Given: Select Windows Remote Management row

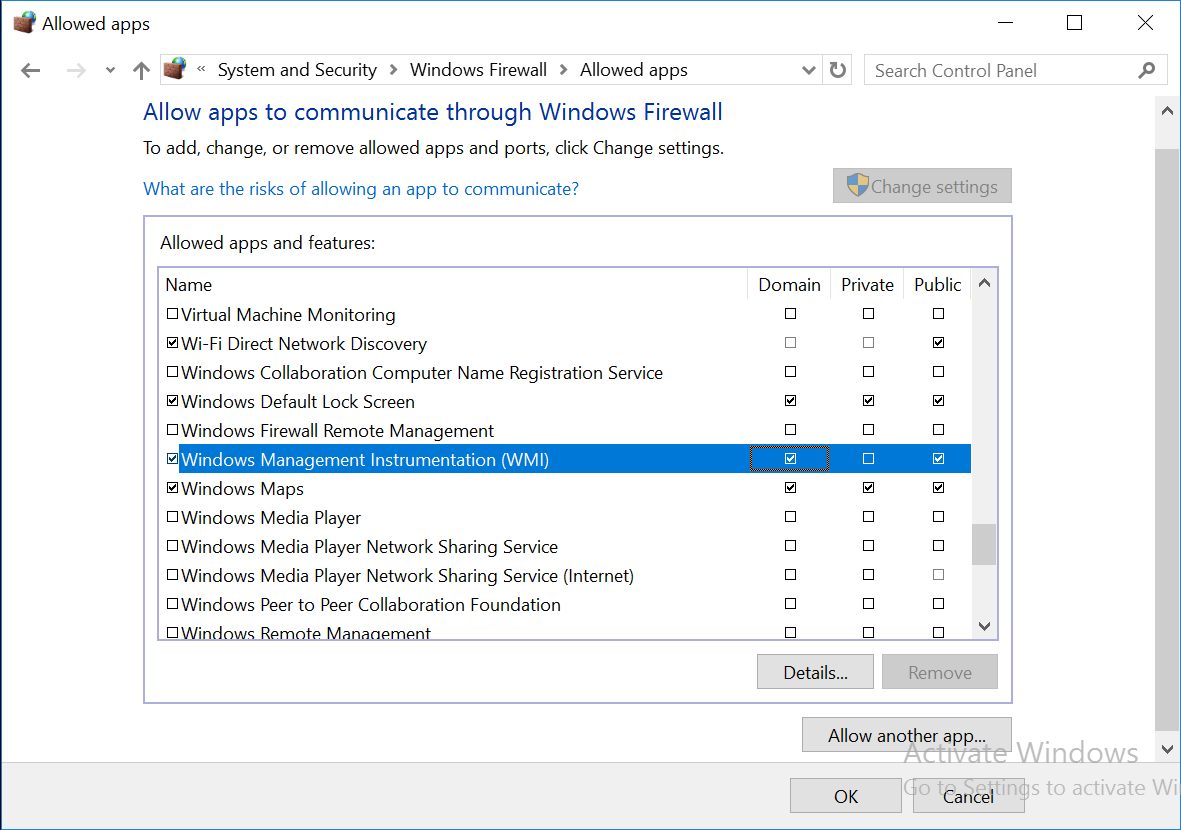Looking at the screenshot, I should (565, 631).
